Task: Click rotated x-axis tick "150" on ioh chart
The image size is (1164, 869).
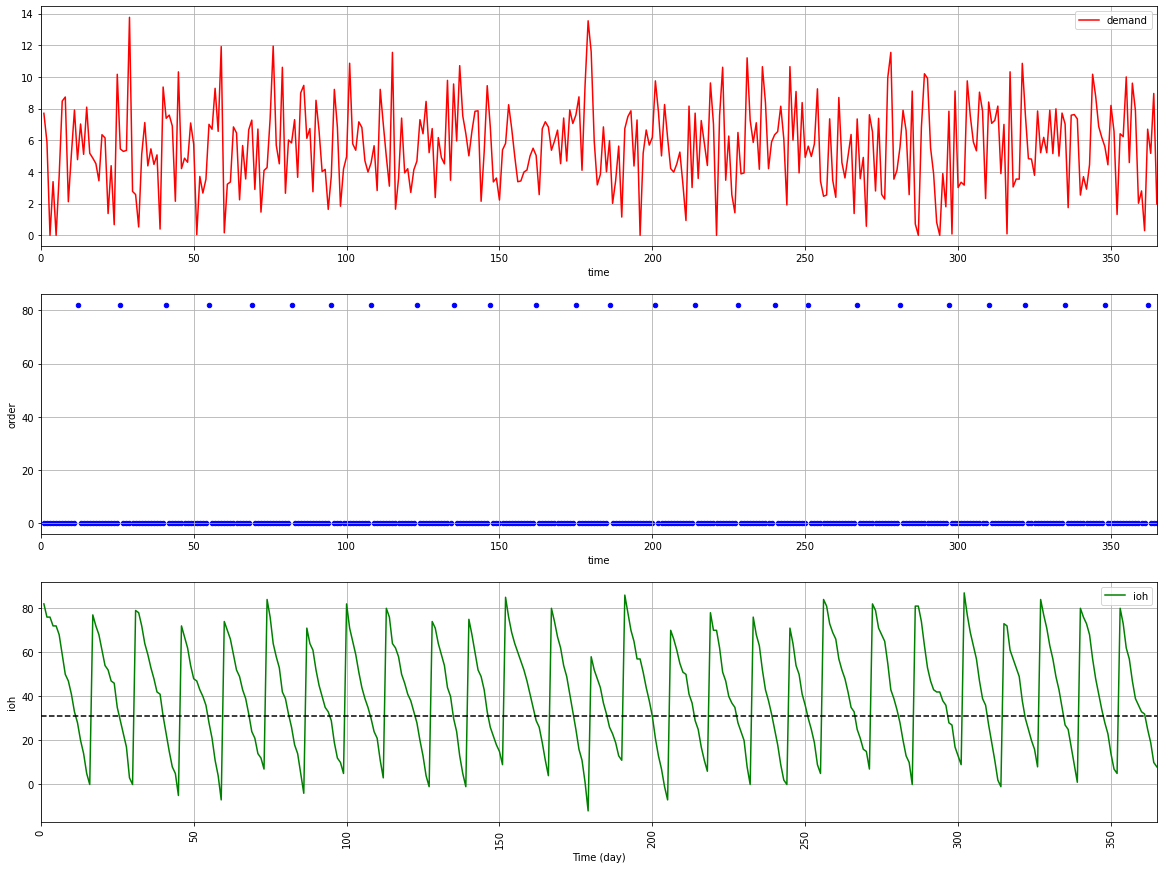Action: 500,839
